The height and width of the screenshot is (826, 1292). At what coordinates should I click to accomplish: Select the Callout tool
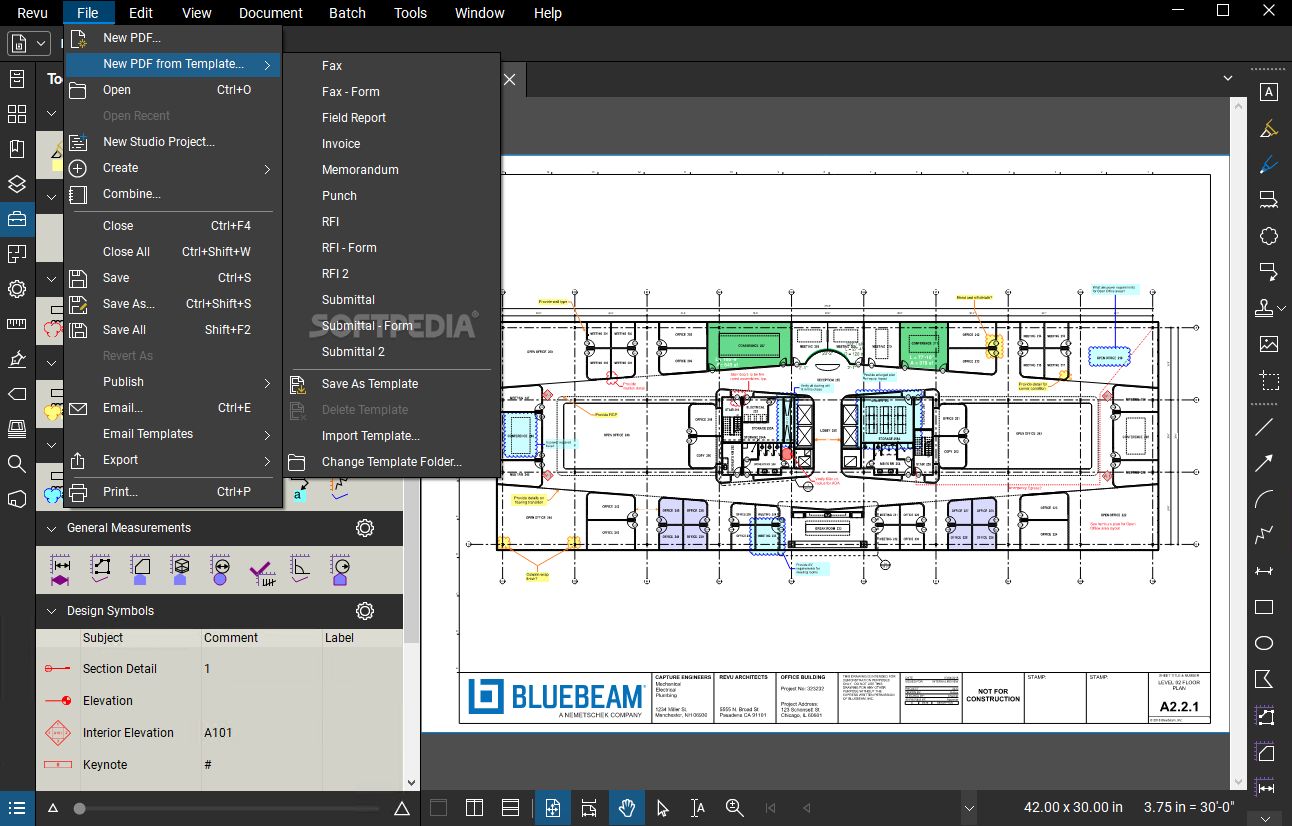click(1268, 272)
